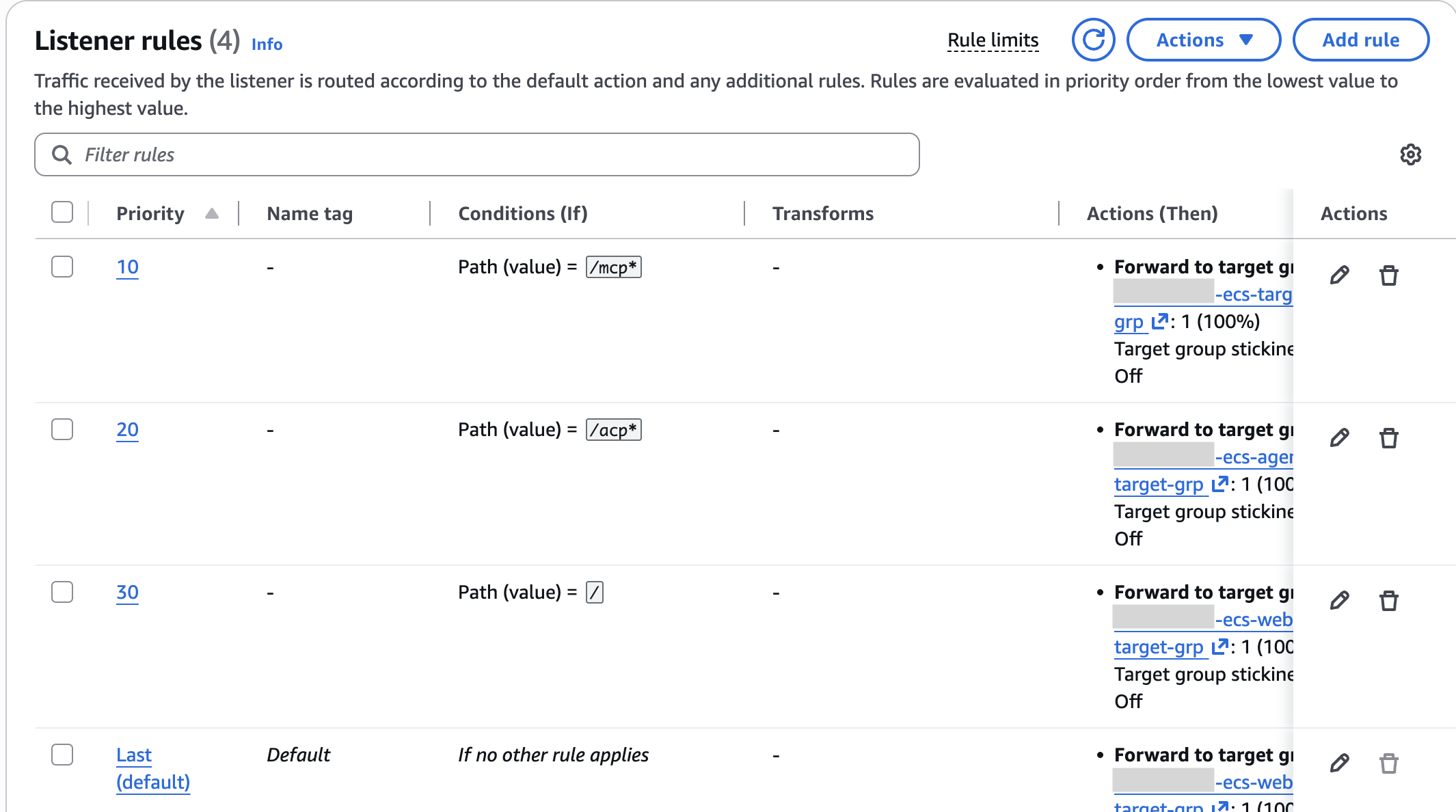Edit the priority 30 rule

coord(1340,601)
